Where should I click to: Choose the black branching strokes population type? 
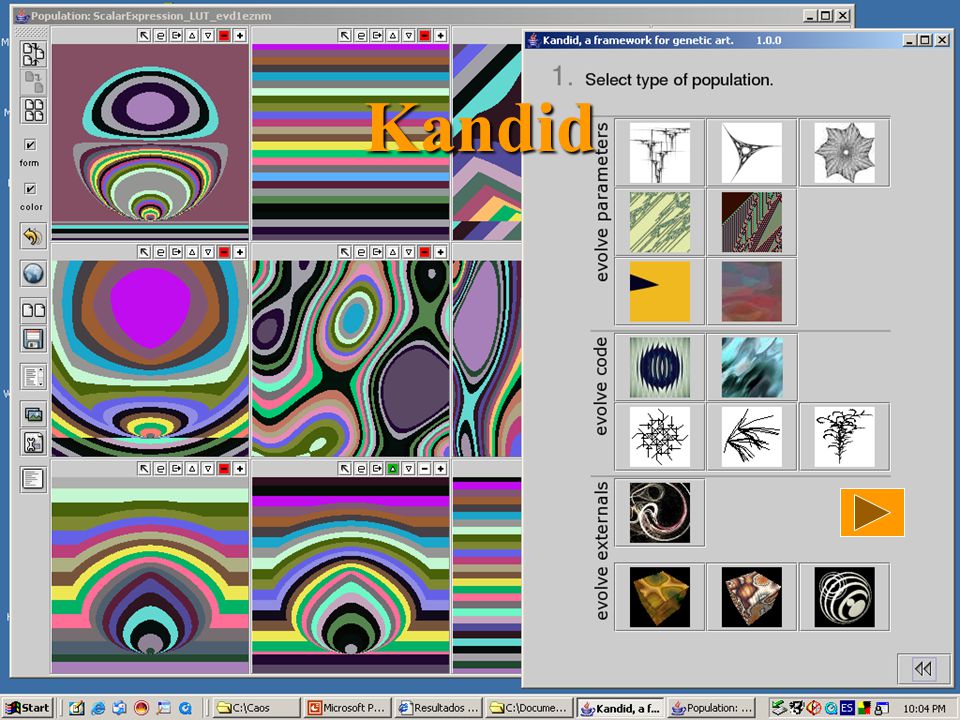752,437
